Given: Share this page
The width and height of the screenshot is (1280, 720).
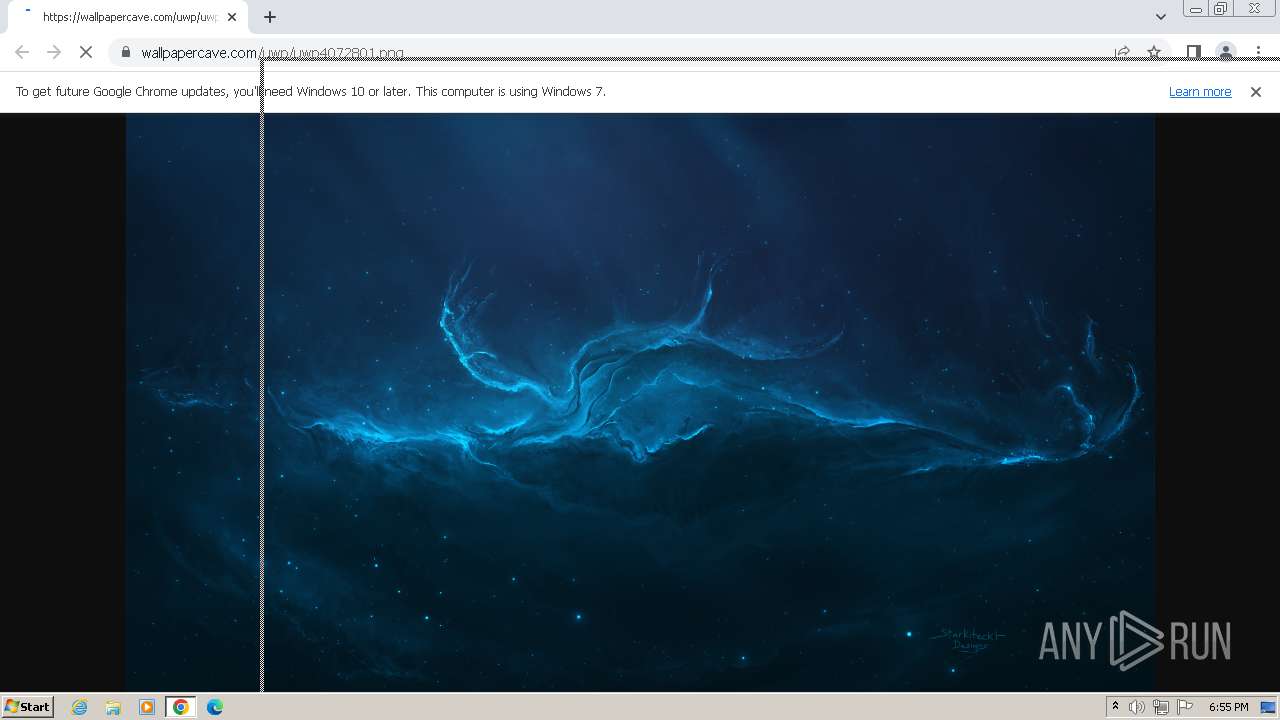Looking at the screenshot, I should pyautogui.click(x=1122, y=52).
